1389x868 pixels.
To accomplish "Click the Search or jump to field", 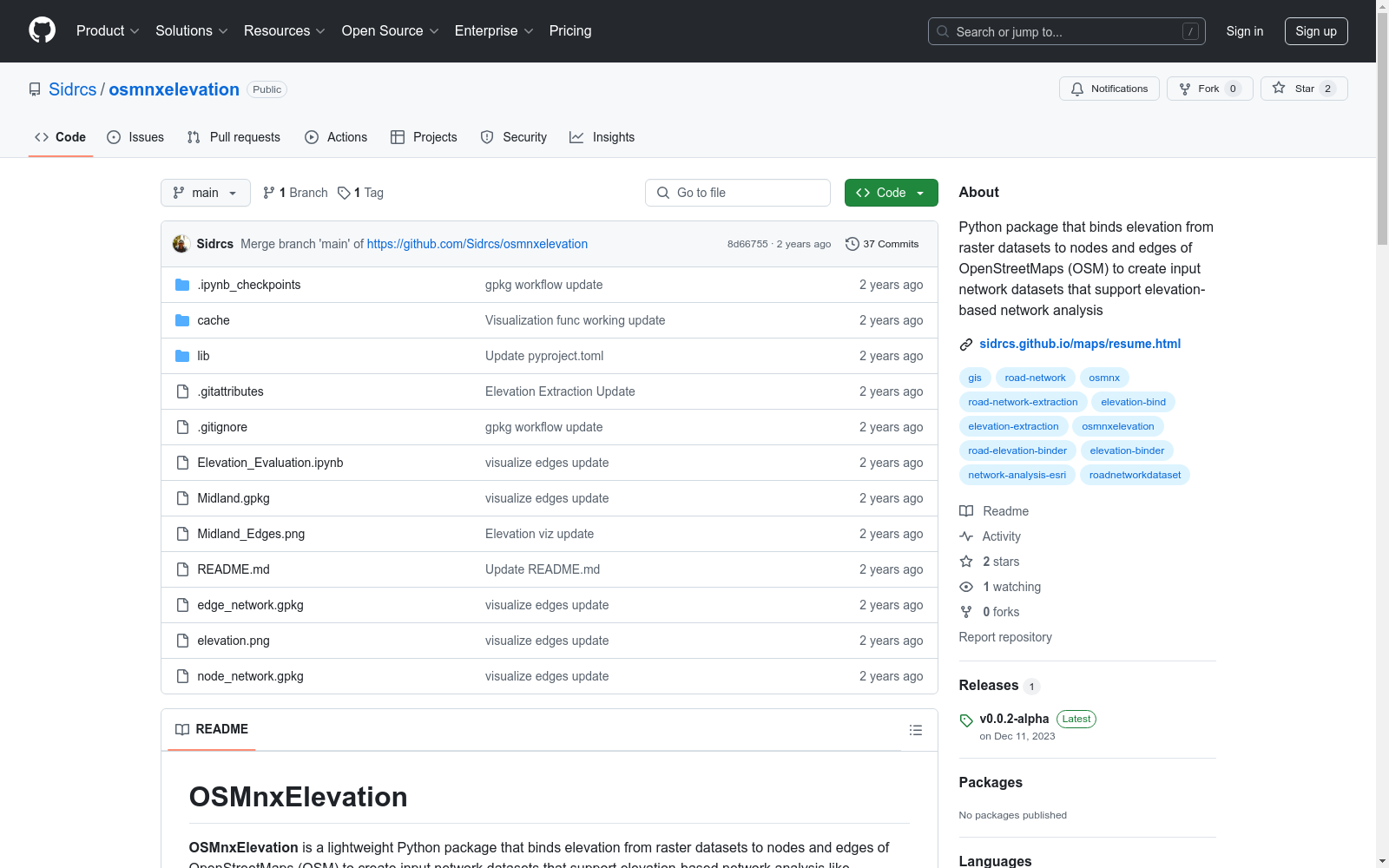I will (1067, 31).
